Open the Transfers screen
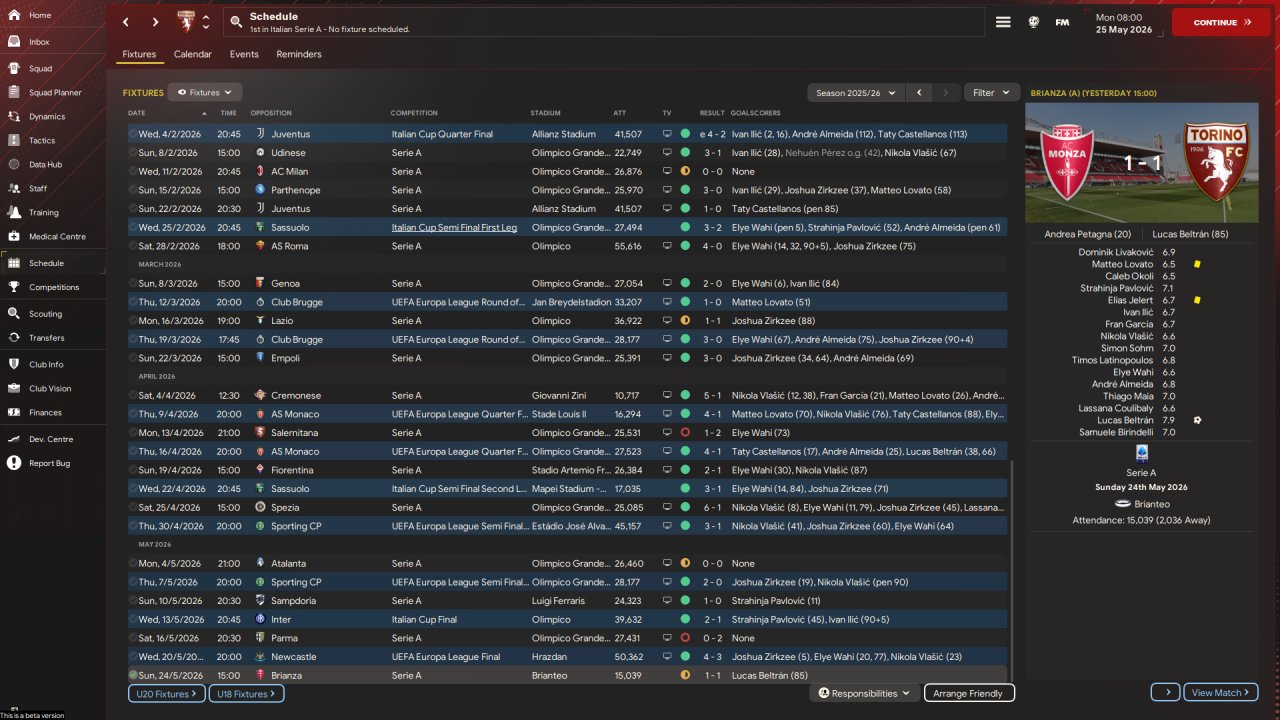This screenshot has width=1280, height=720. (x=46, y=338)
